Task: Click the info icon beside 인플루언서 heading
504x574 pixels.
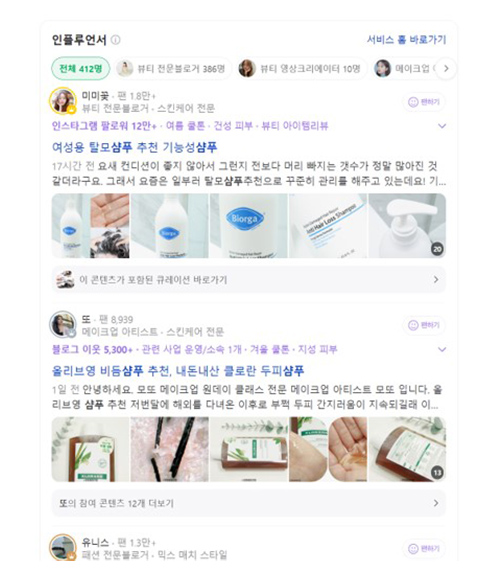Action: tap(116, 40)
